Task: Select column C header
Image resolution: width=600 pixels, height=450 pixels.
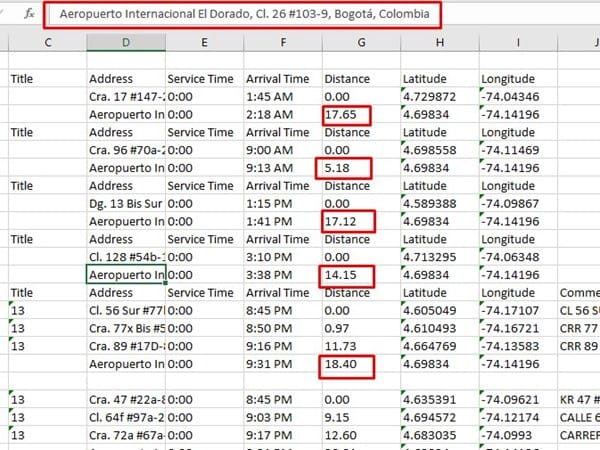Action: tap(46, 42)
